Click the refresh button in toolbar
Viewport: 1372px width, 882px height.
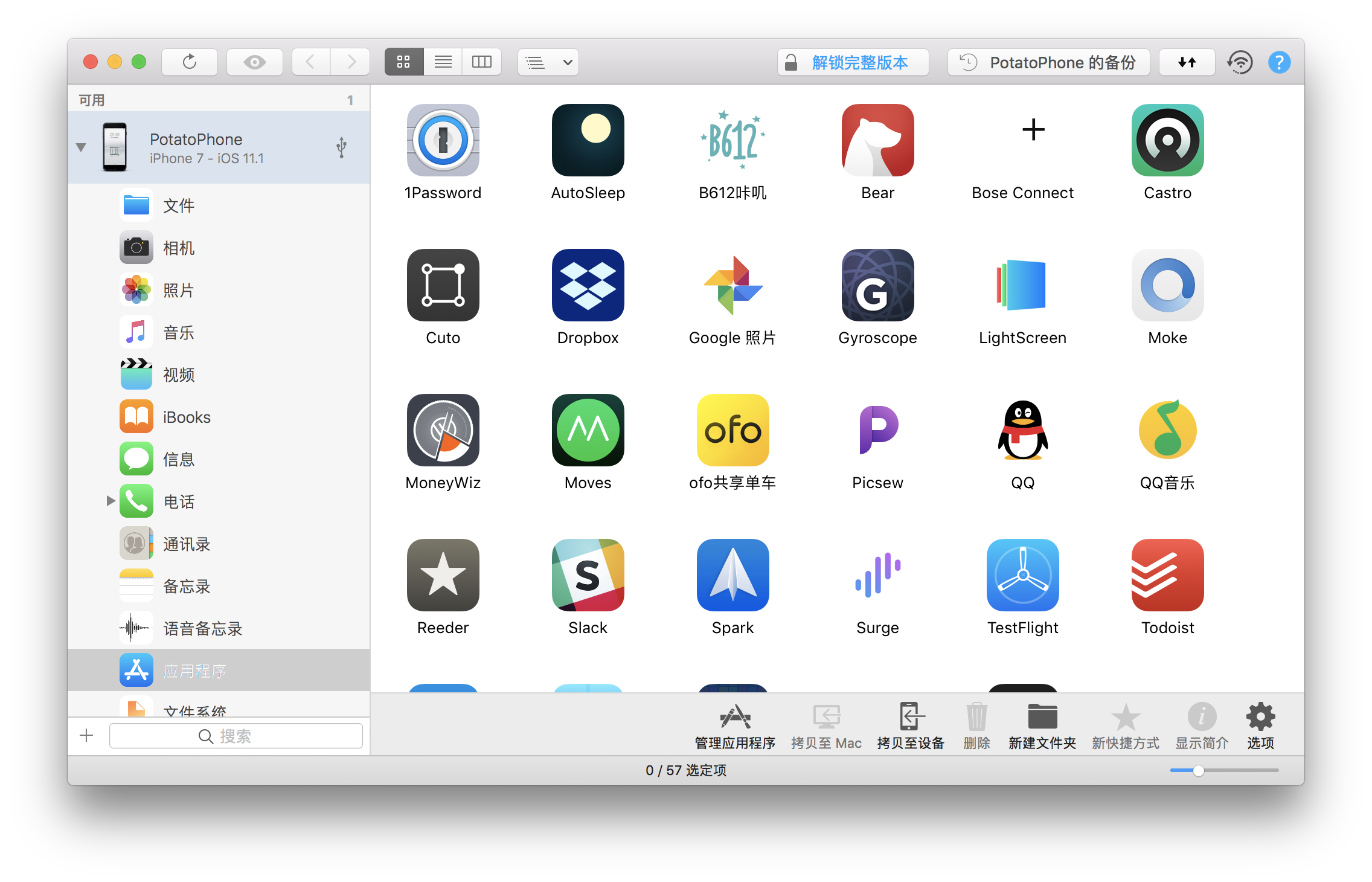click(x=190, y=62)
